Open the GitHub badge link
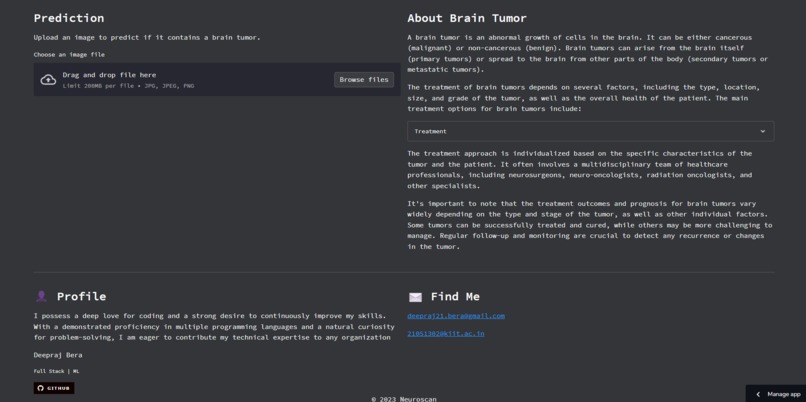The width and height of the screenshot is (806, 402). pyautogui.click(x=54, y=388)
